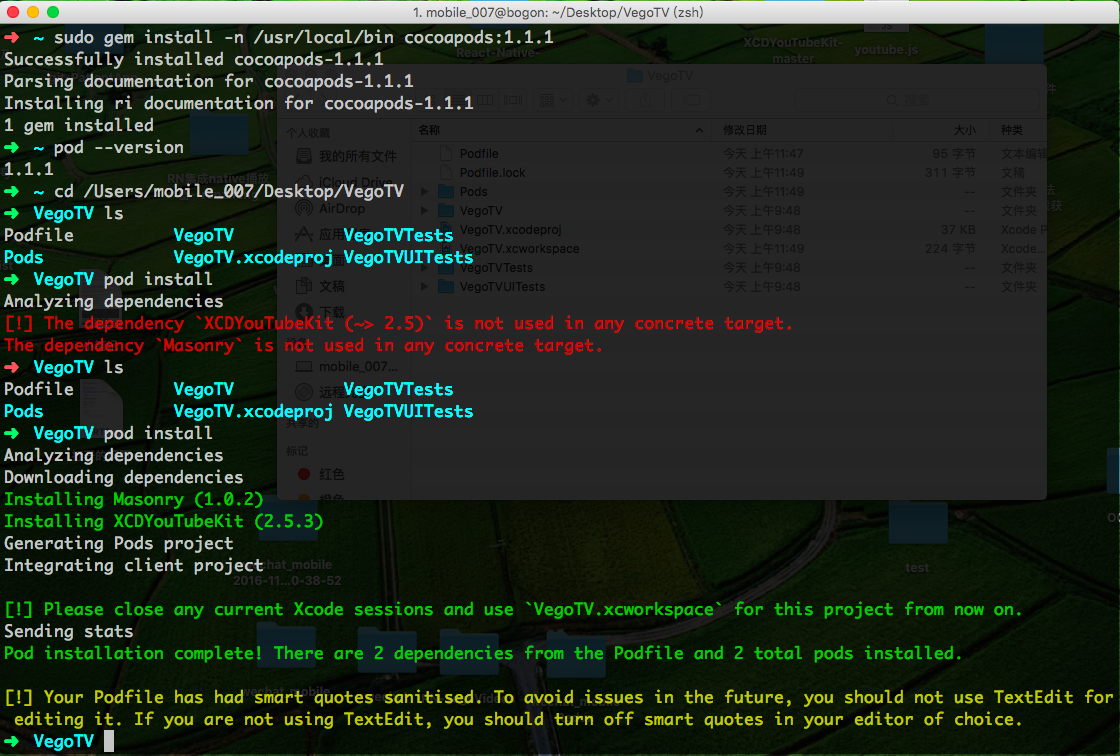Select VegoTV.xcworkspace in Finder list

click(519, 249)
